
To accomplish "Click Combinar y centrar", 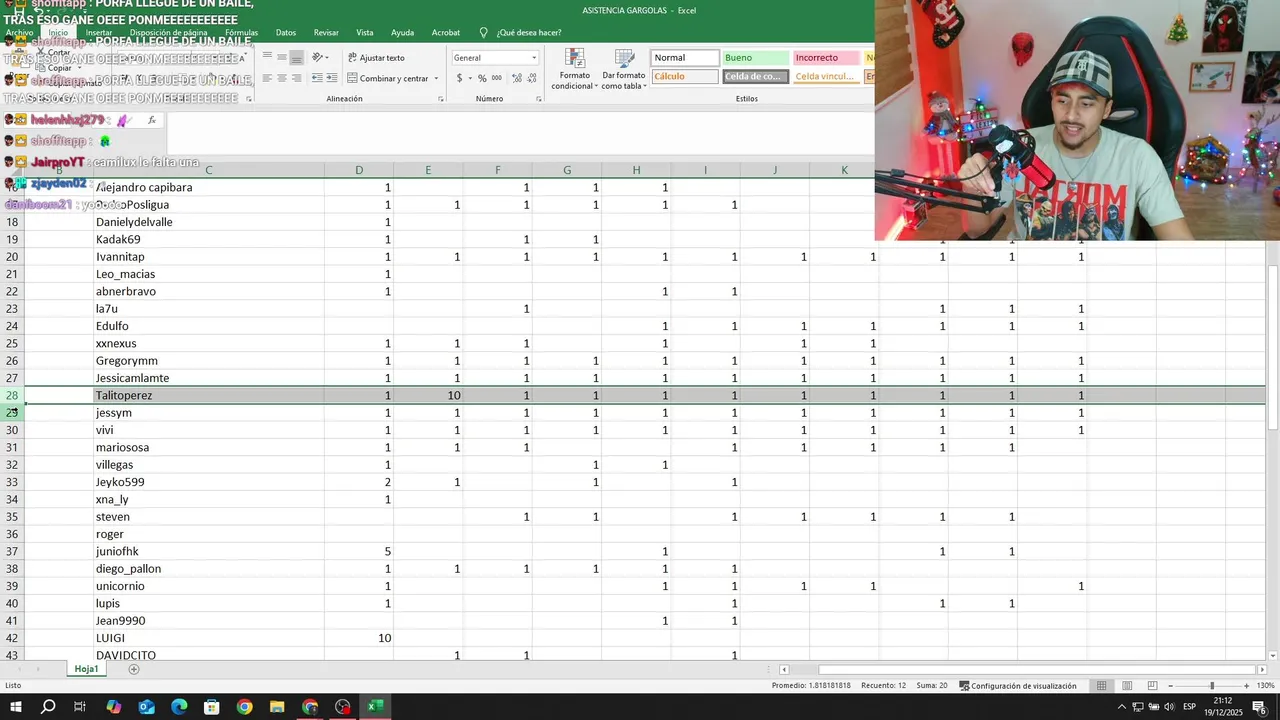I will tap(387, 78).
